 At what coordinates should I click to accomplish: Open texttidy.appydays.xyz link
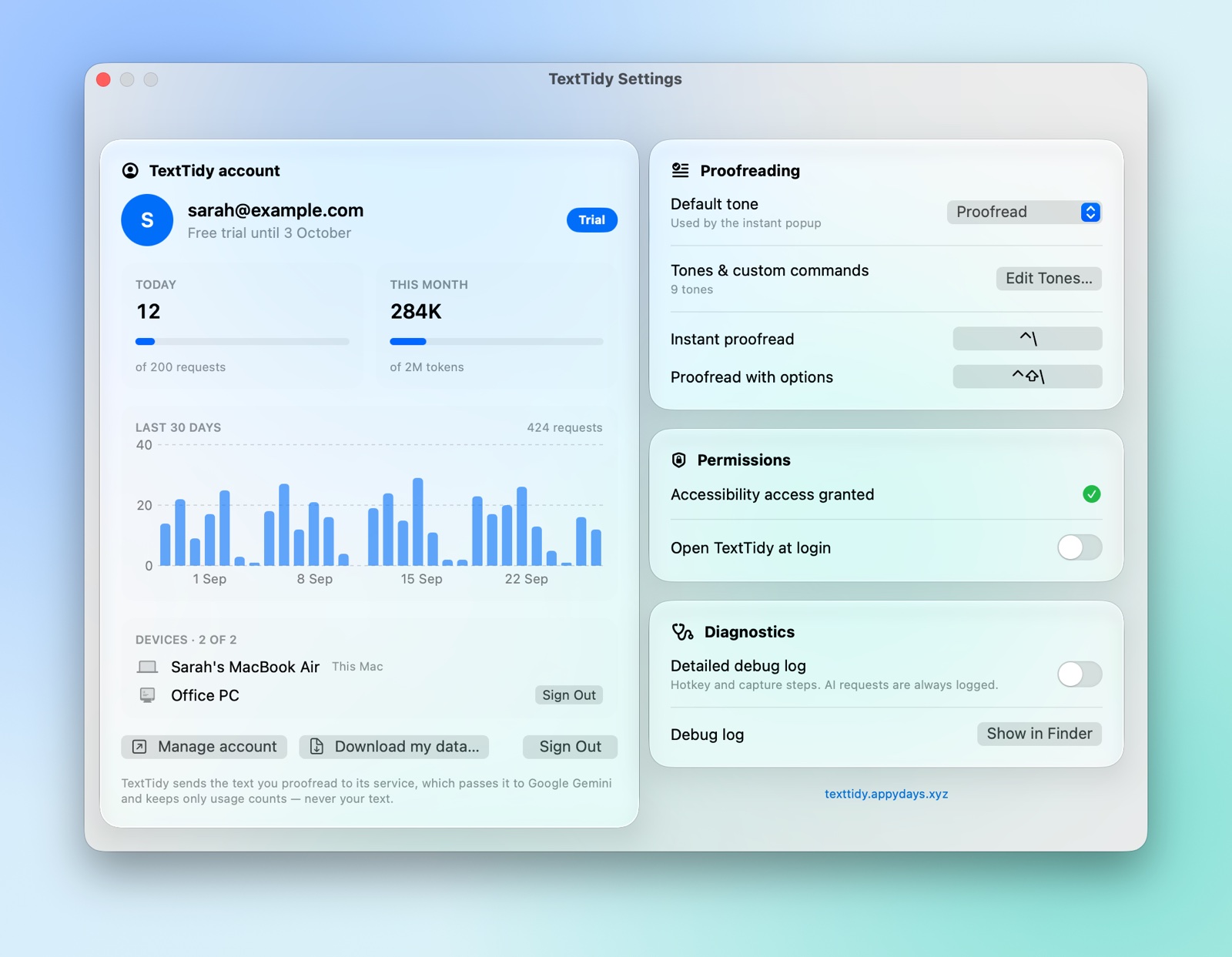click(886, 794)
